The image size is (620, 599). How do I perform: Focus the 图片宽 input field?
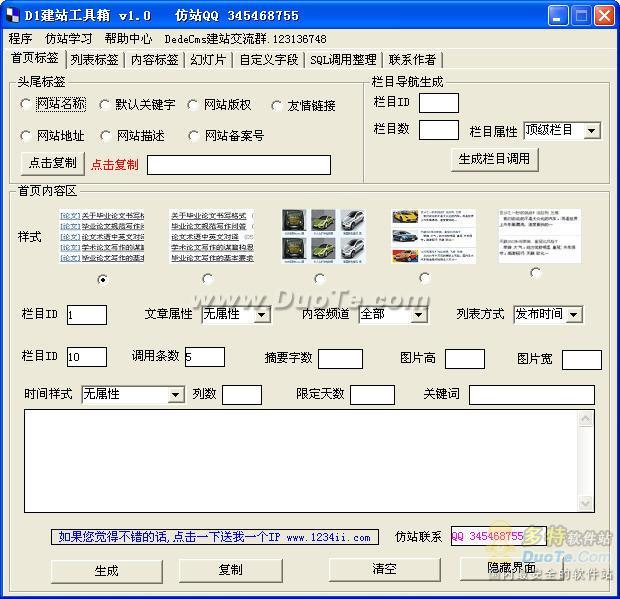pyautogui.click(x=582, y=360)
